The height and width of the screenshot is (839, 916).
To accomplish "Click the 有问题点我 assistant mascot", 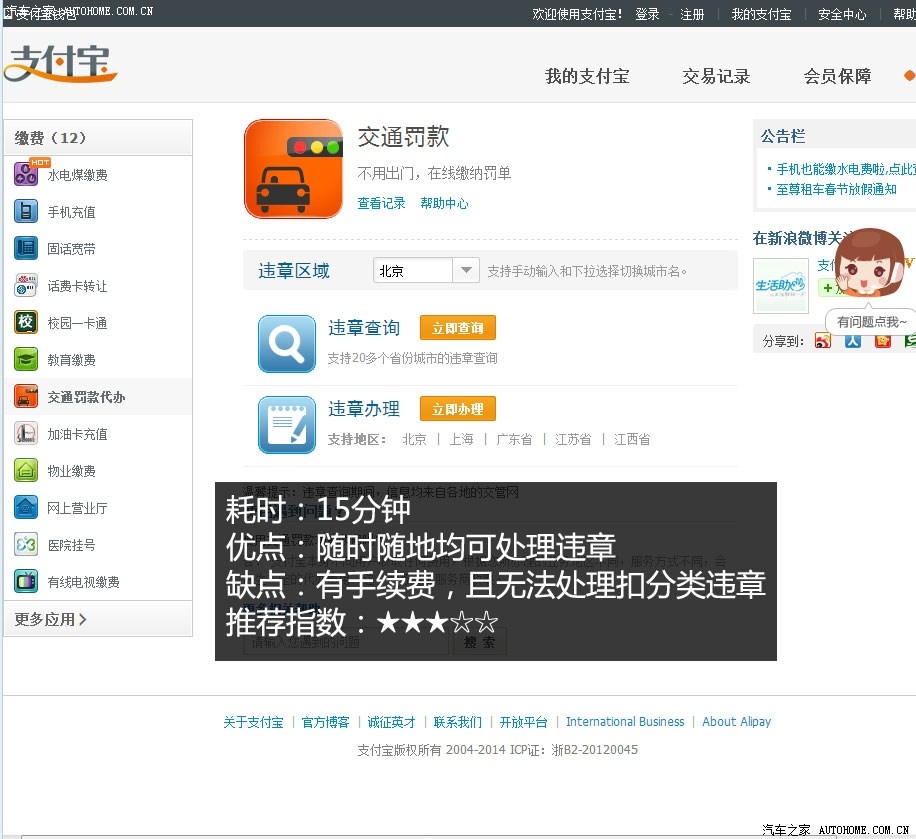I will 869,263.
